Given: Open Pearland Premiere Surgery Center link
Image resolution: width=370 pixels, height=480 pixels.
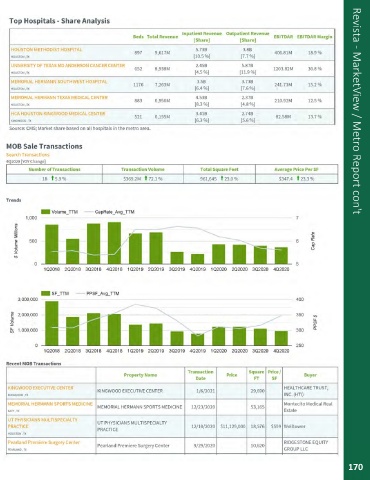Looking at the screenshot, I should 44,442.
